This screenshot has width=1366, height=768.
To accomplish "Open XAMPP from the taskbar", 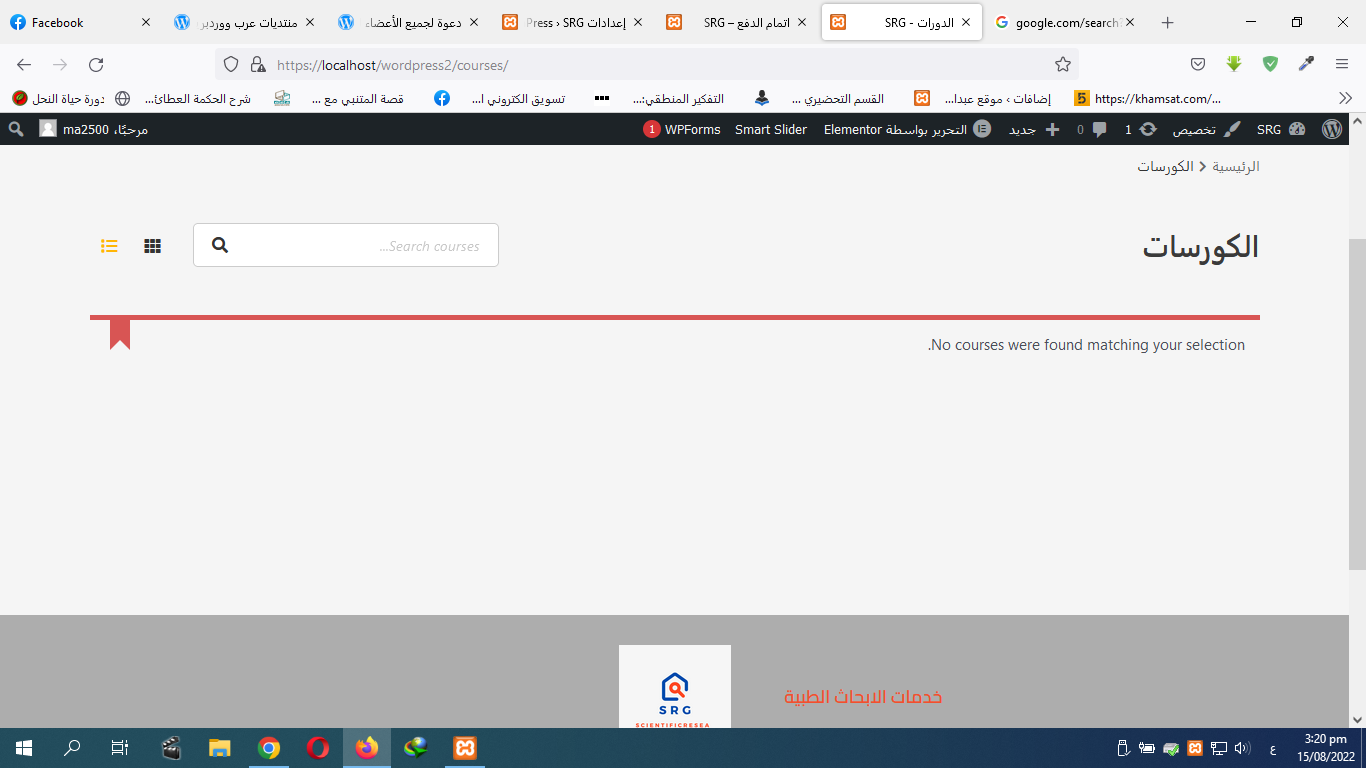I will [x=465, y=748].
